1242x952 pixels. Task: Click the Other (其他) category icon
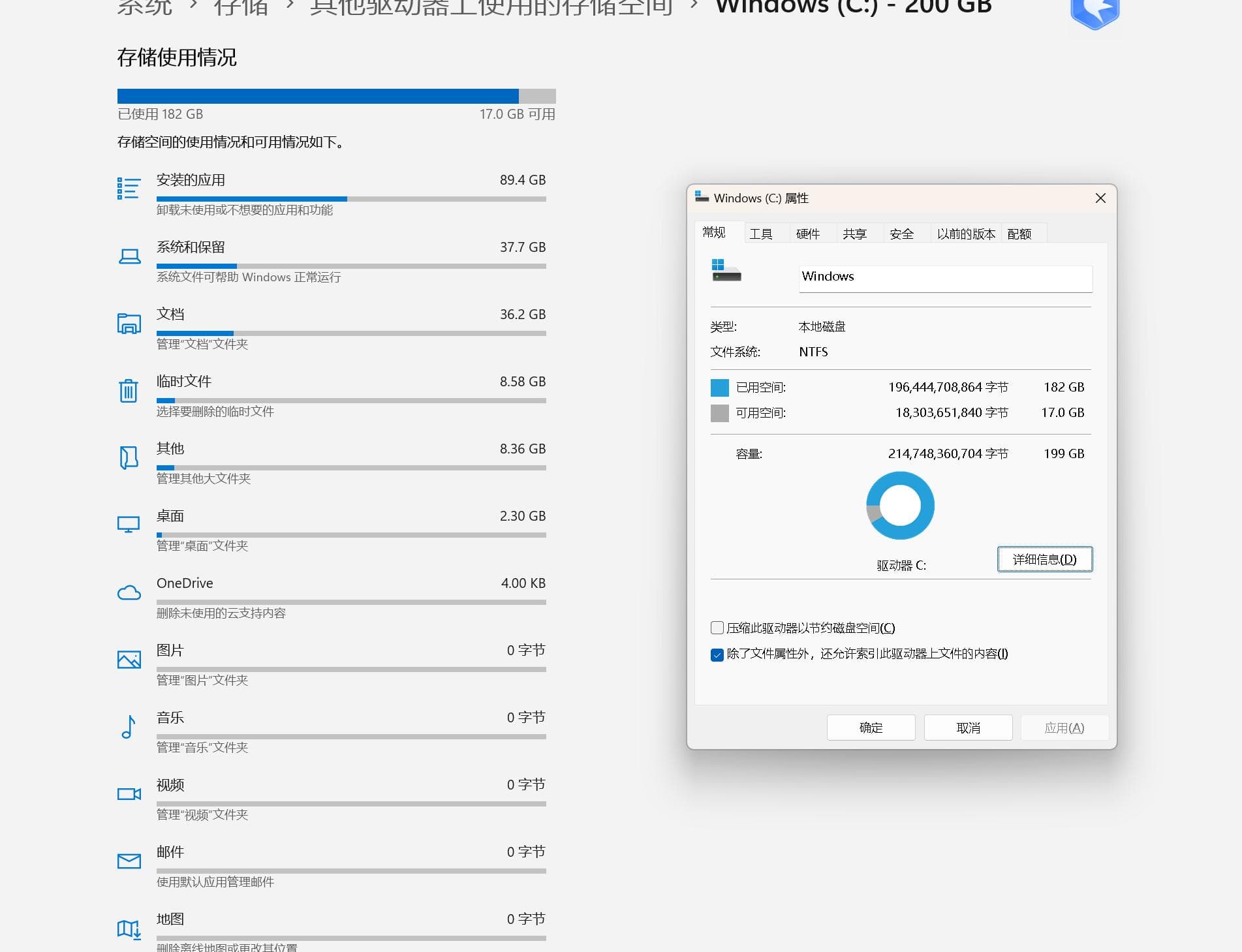(x=129, y=458)
